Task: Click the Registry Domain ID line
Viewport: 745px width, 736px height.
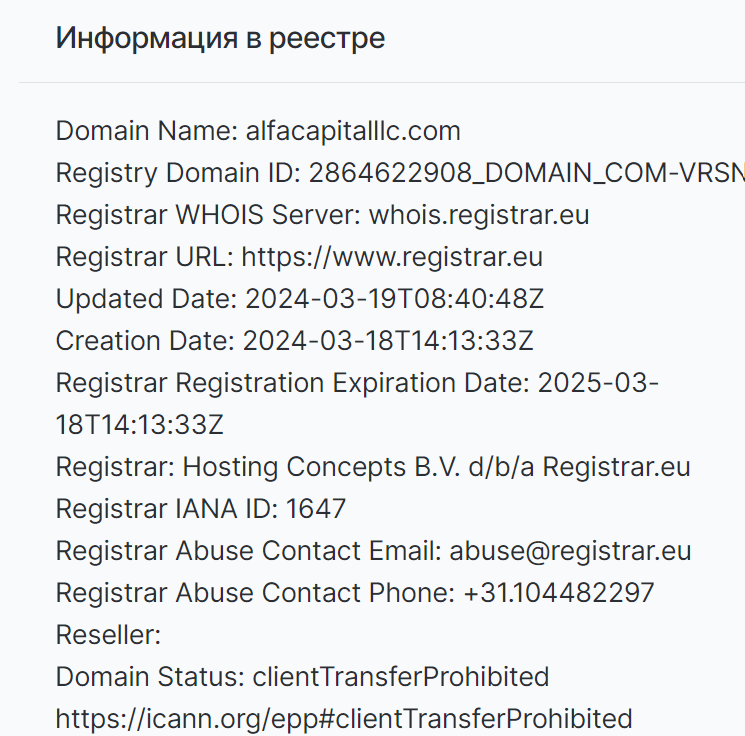Action: (400, 172)
